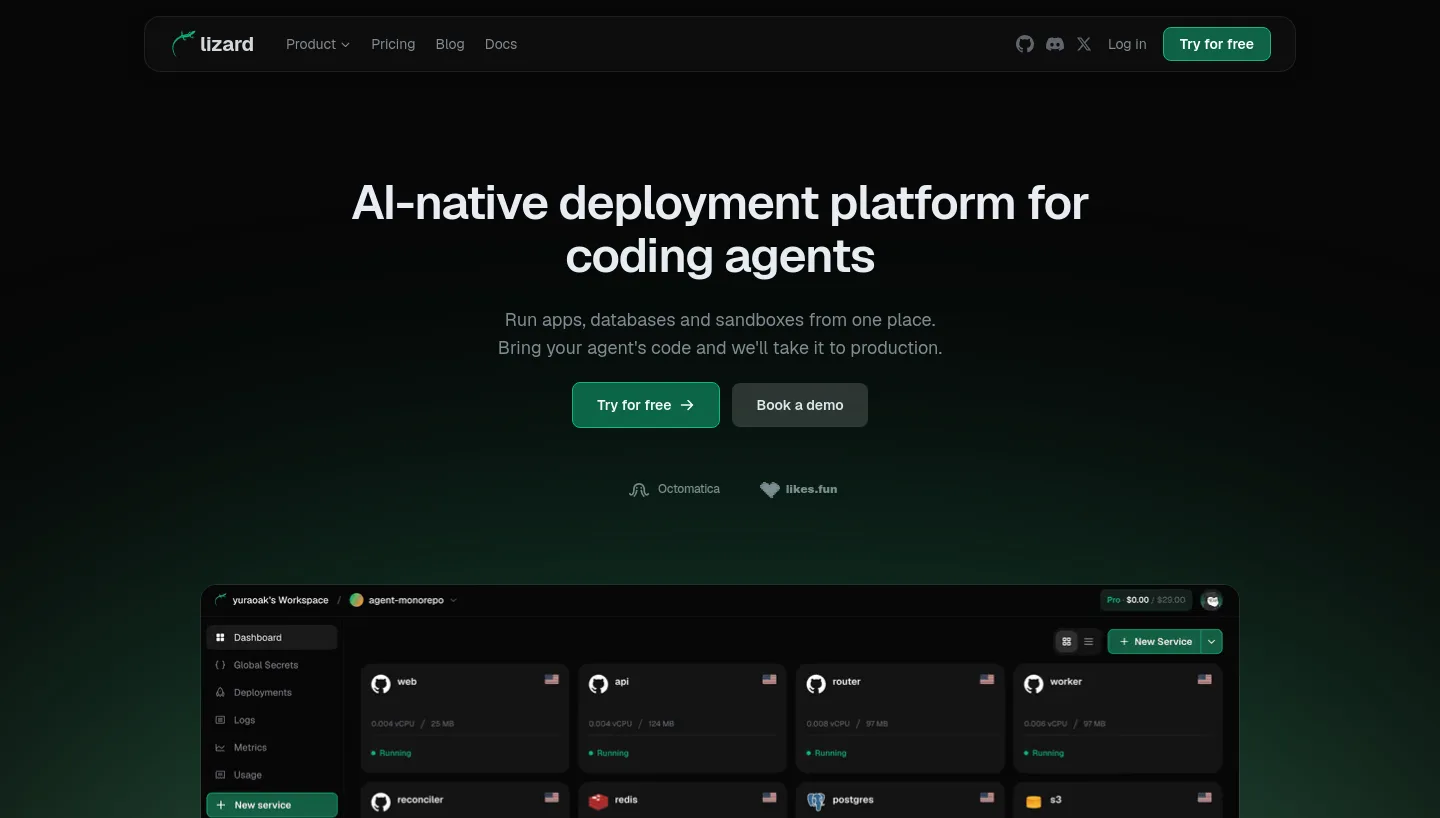1440x818 pixels.
Task: Click the sidebar New service button
Action: coord(272,805)
